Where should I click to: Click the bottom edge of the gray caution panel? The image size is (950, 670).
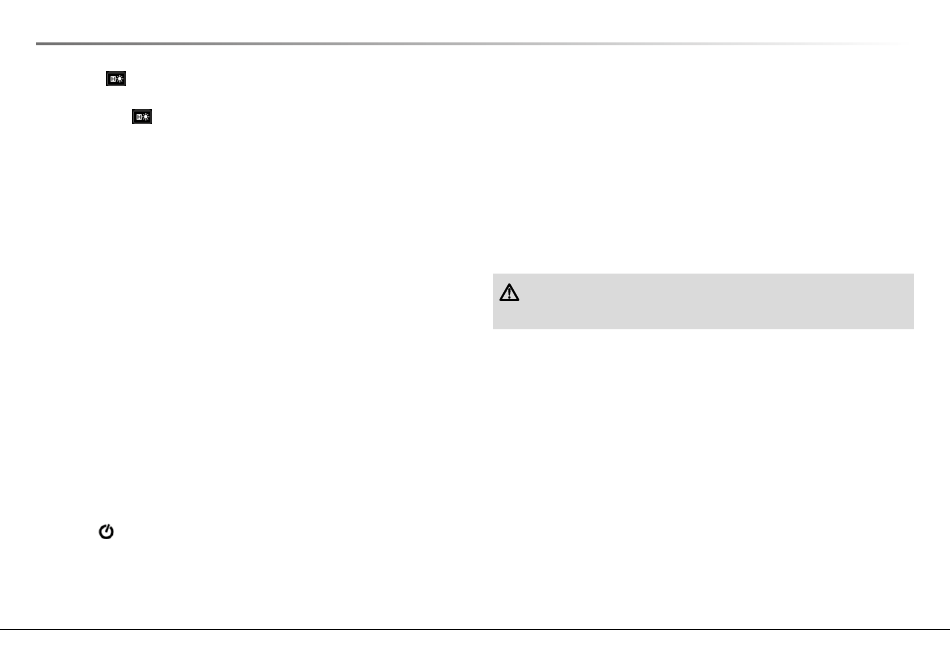click(x=703, y=328)
